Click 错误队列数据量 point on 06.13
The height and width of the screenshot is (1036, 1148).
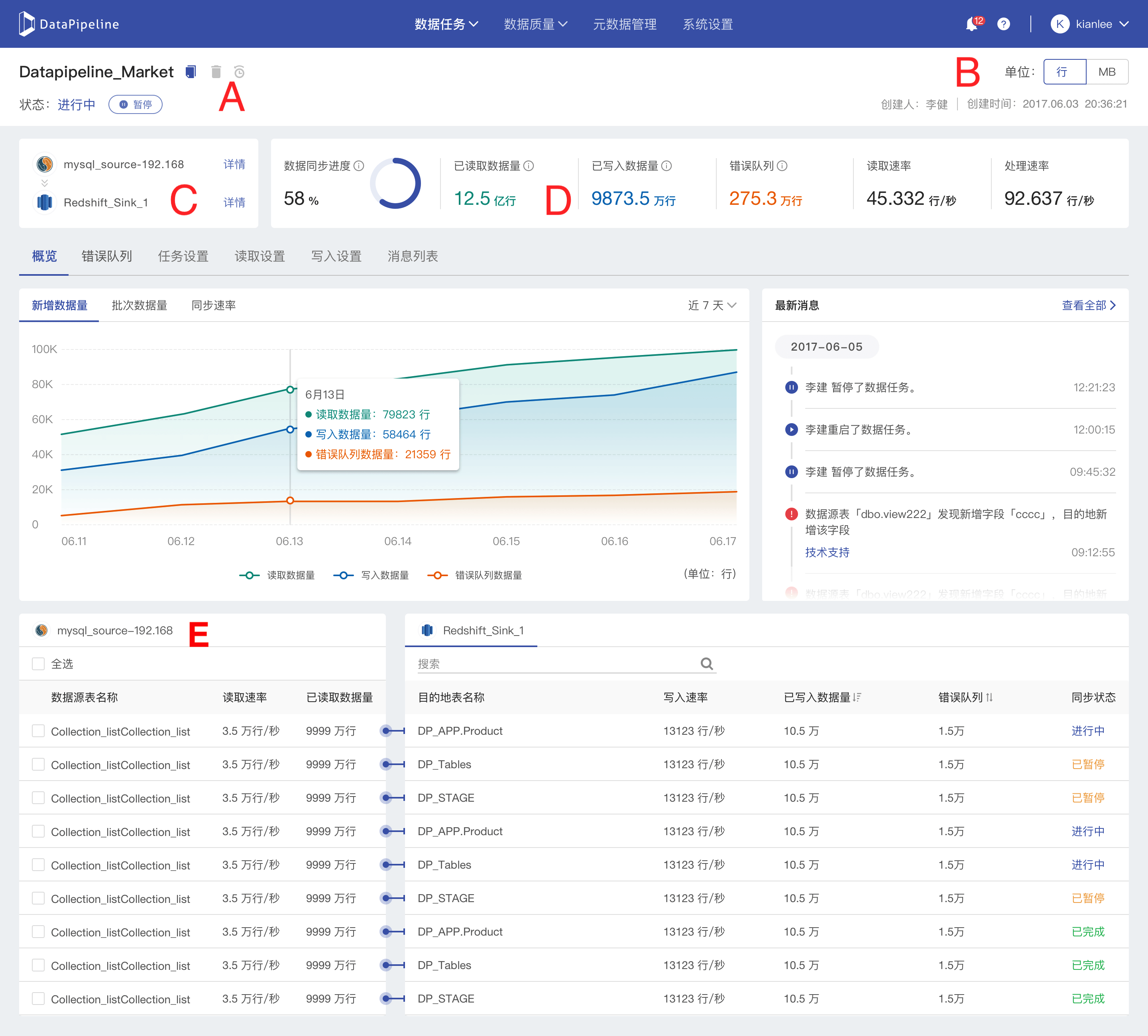tap(290, 500)
